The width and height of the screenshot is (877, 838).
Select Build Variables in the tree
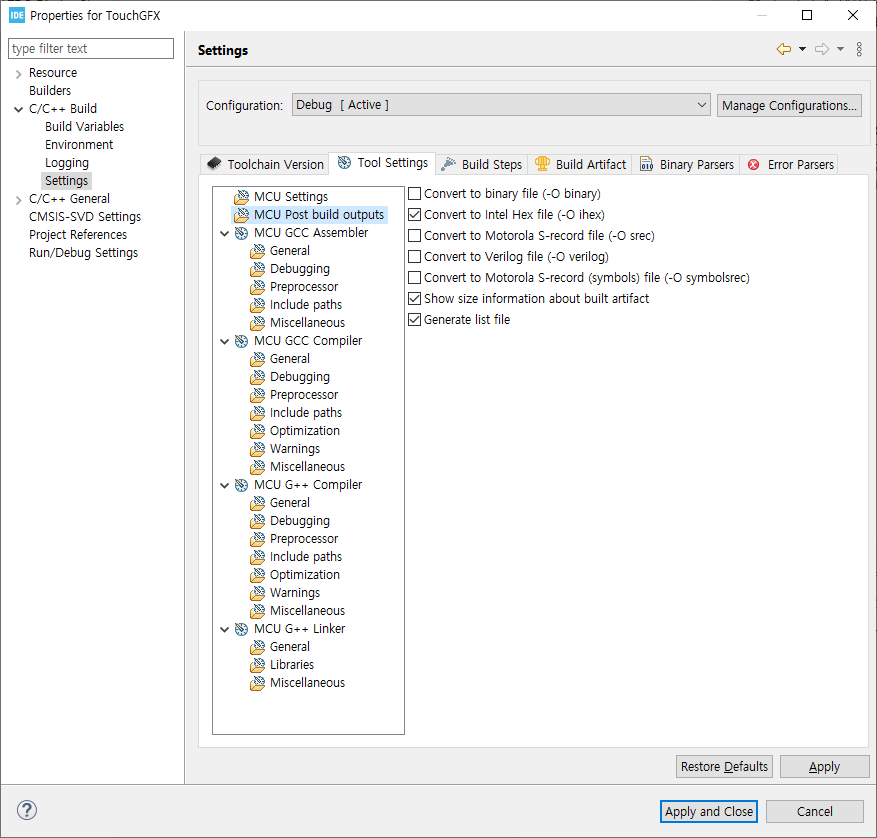[x=84, y=127]
